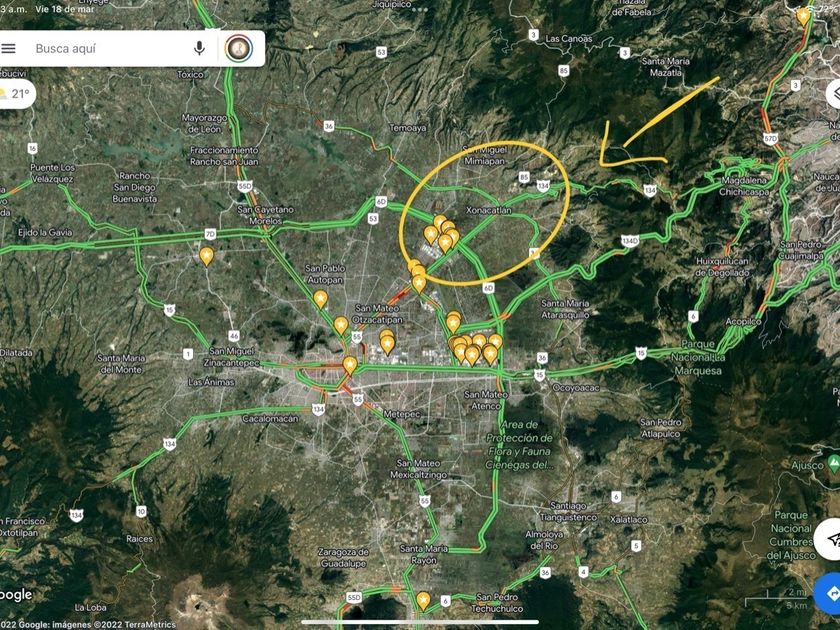Select the Mayorazgo de León label

tap(204, 123)
